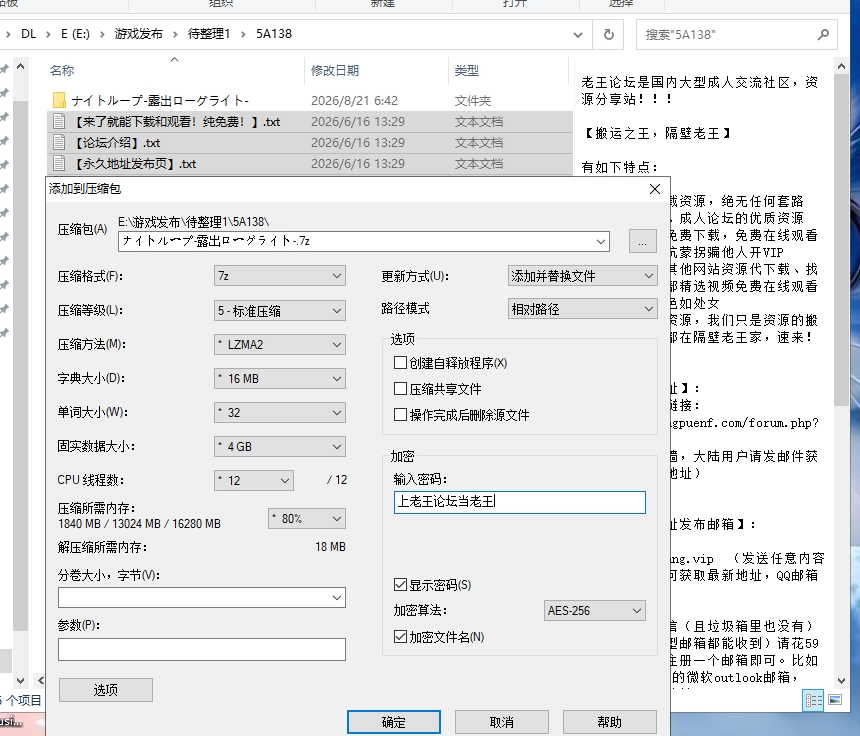860x736 pixels.
Task: Uncheck 显示密码 checkbox
Action: (x=400, y=585)
